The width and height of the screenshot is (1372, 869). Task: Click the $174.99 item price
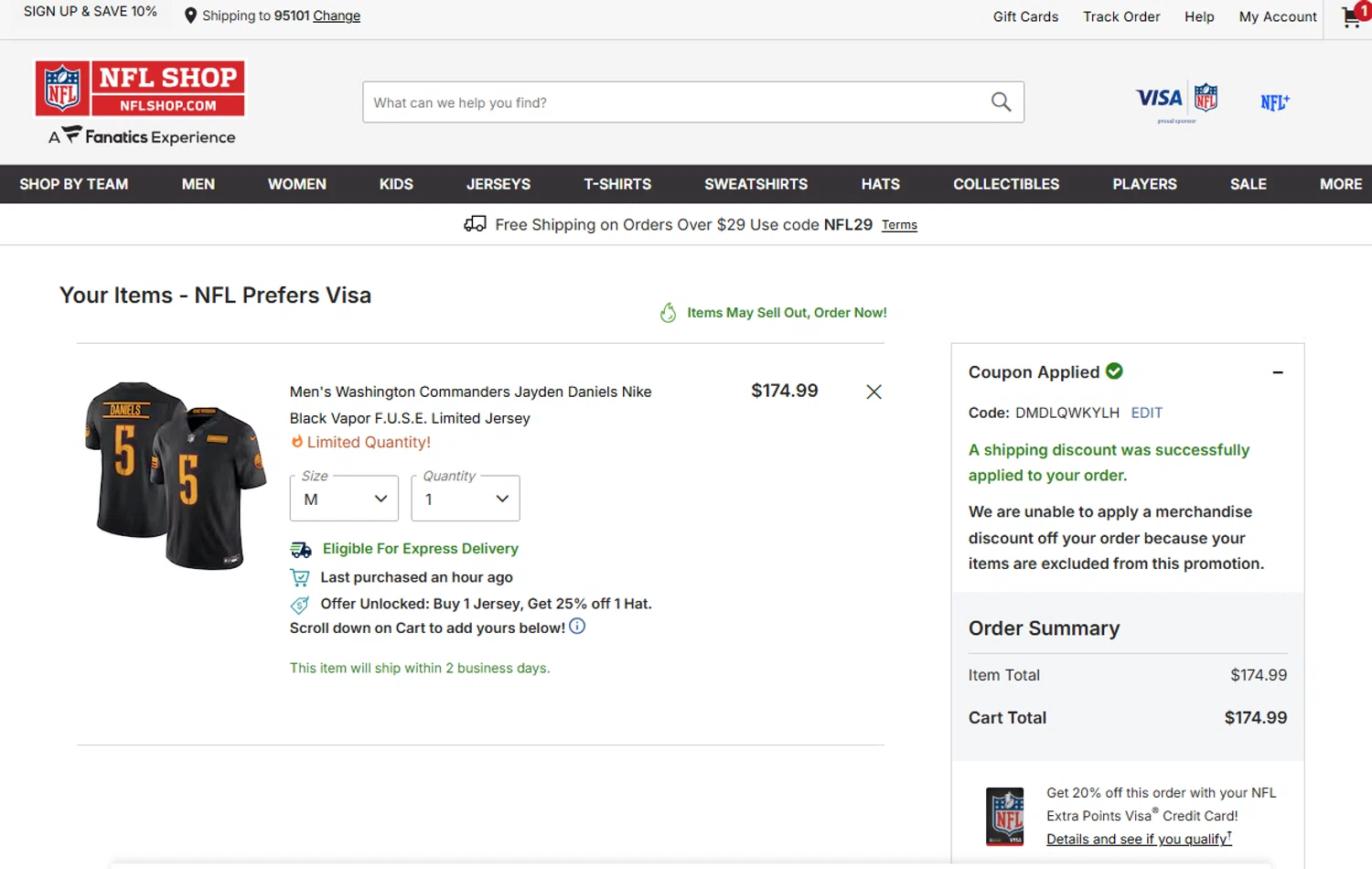coord(785,391)
